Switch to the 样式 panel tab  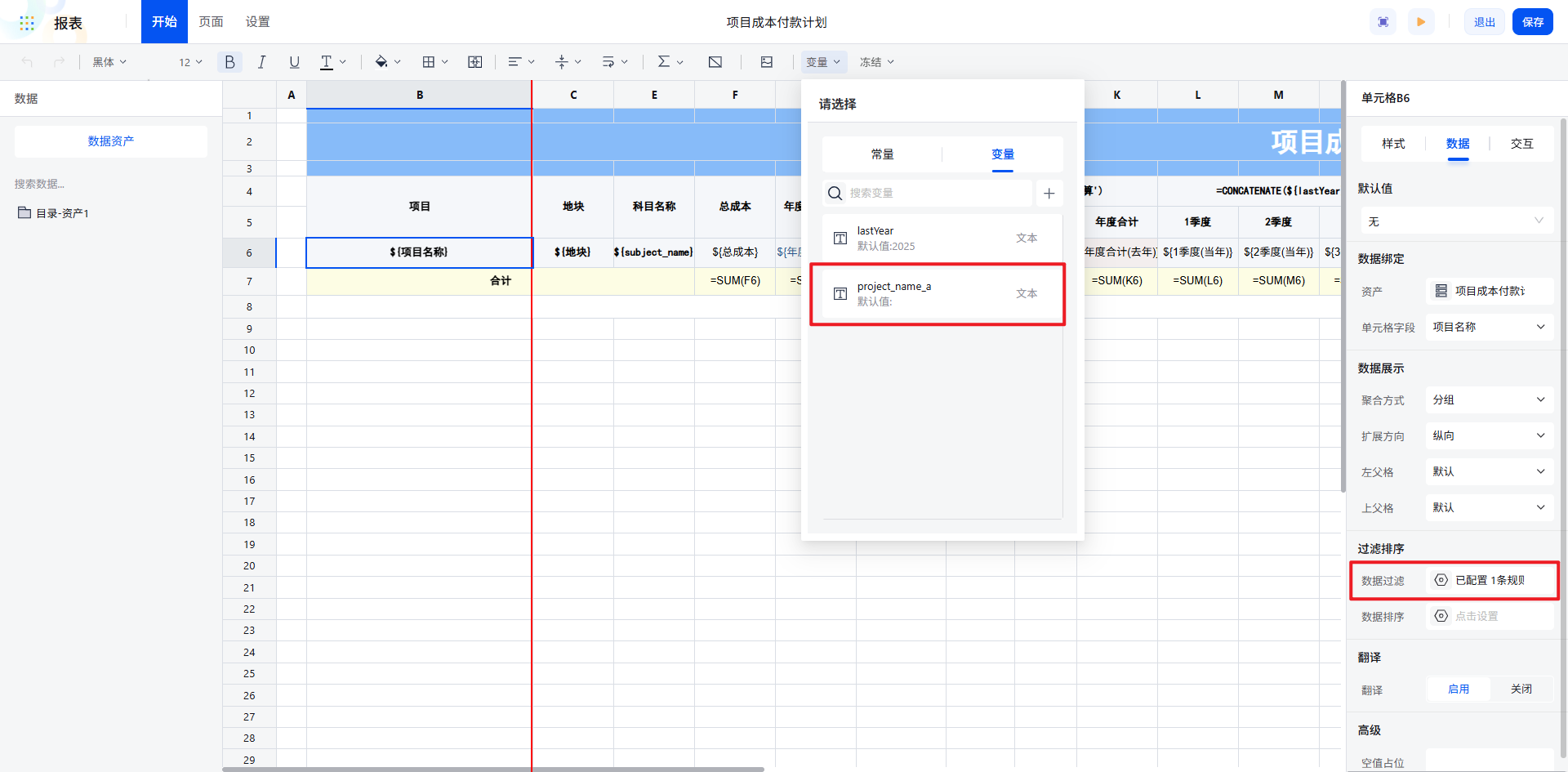[1392, 144]
